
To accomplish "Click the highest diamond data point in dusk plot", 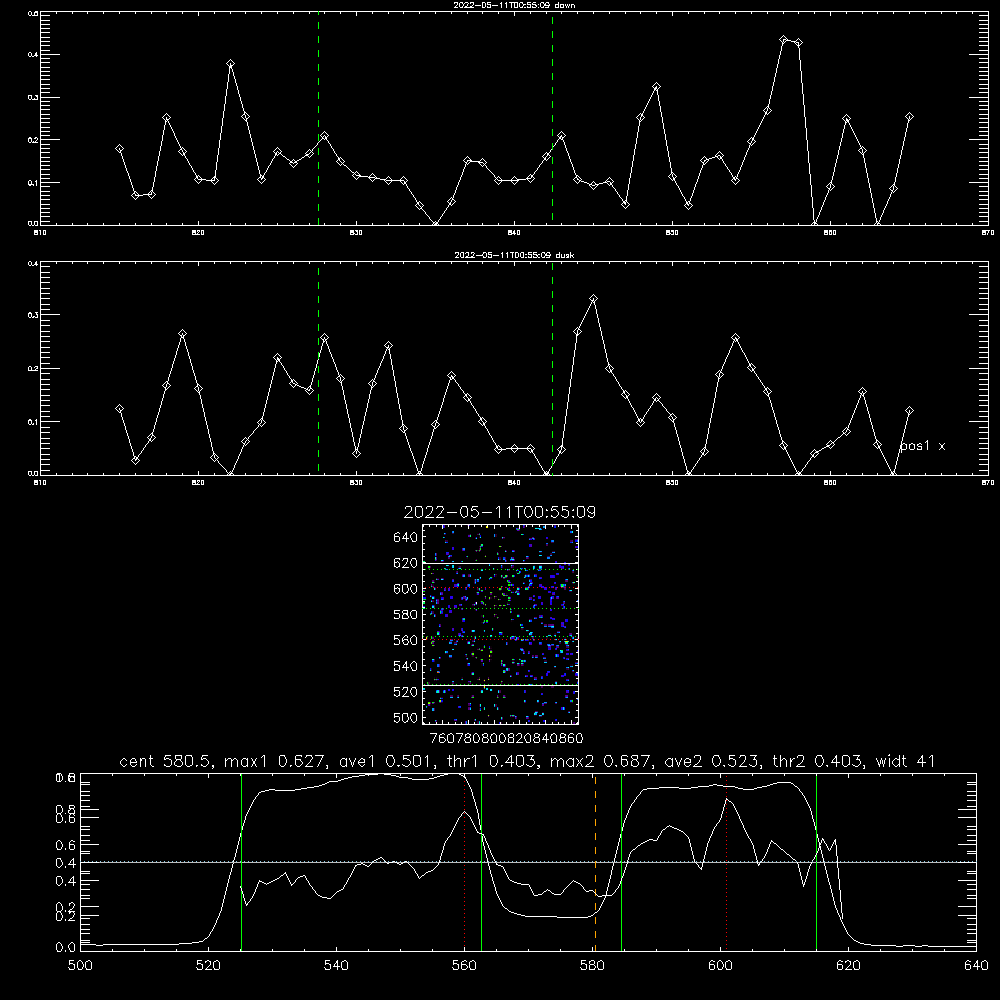I will pos(594,298).
